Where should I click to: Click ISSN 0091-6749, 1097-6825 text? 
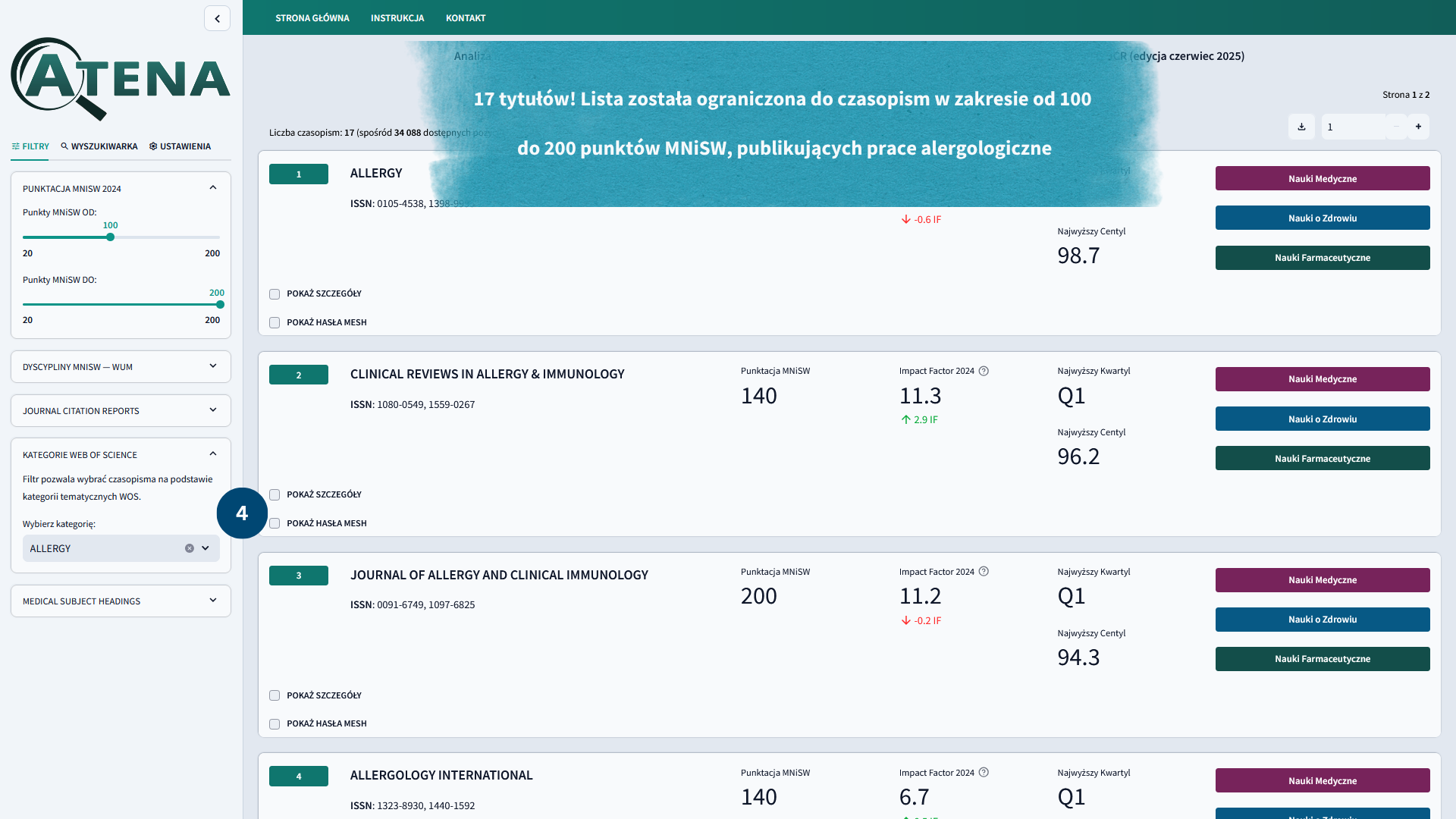[413, 604]
